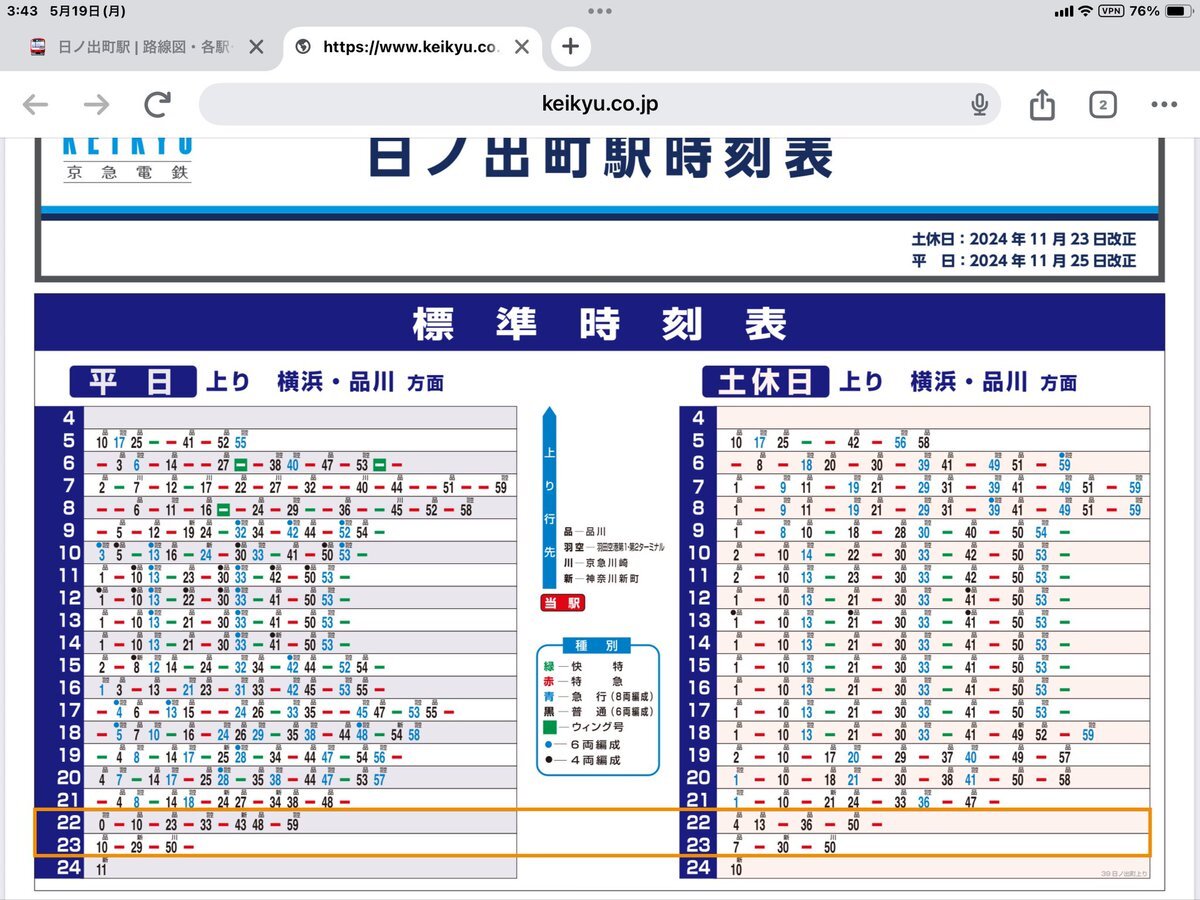This screenshot has width=1200, height=900.
Task: Click the 種別 legend header
Action: pyautogui.click(x=598, y=646)
